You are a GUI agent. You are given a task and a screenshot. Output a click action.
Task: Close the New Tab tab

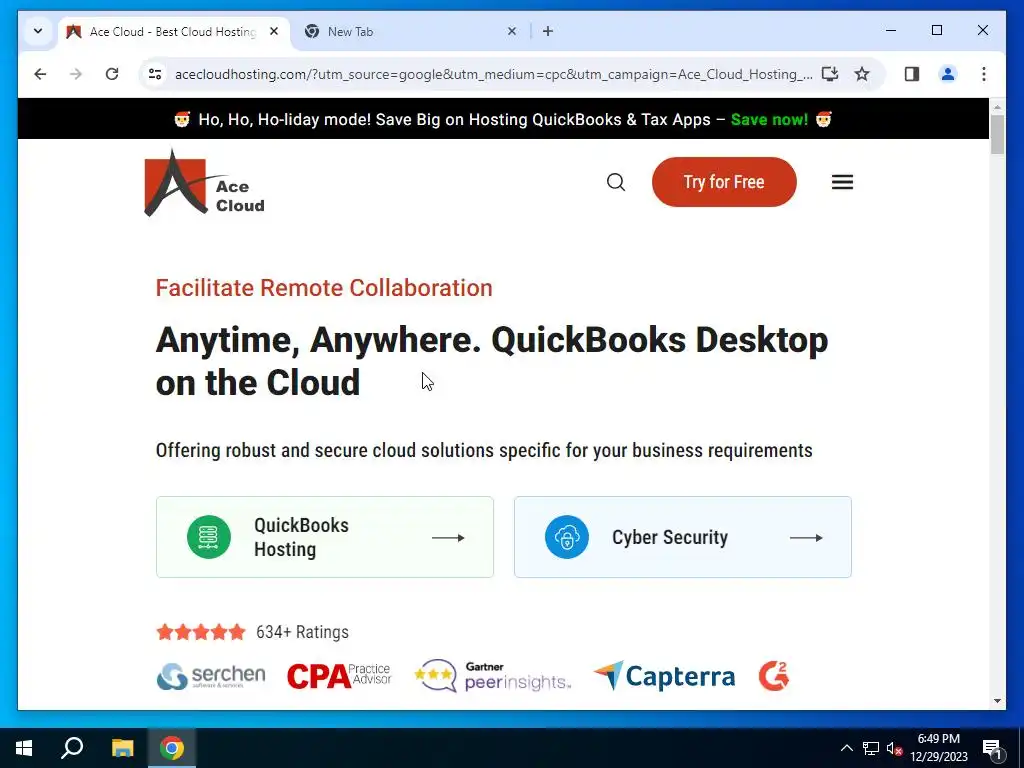tap(512, 31)
